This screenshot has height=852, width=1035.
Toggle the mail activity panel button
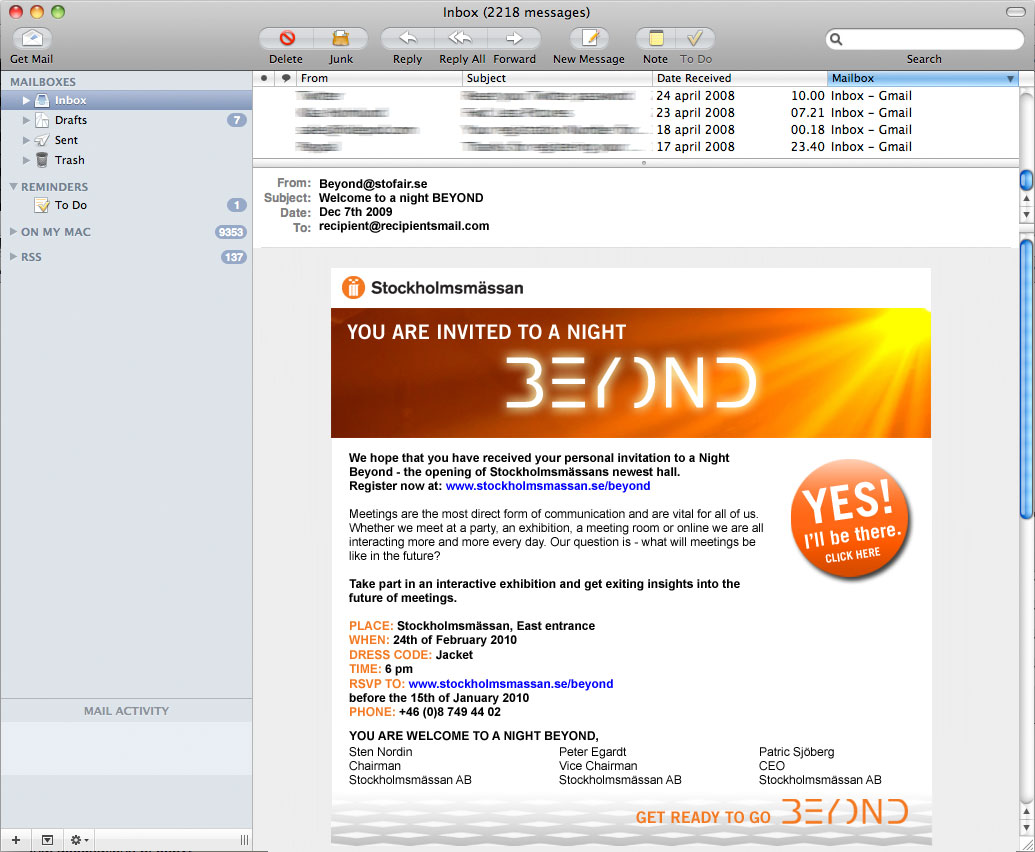pos(47,840)
